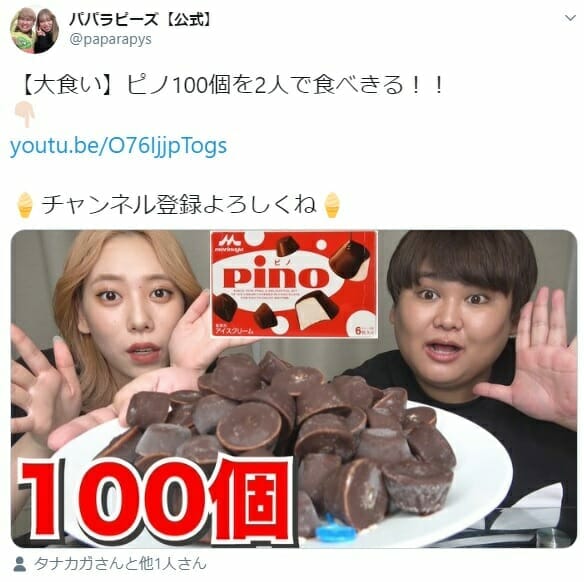Open the パパラピーズ【公式】 display name

(x=142, y=19)
